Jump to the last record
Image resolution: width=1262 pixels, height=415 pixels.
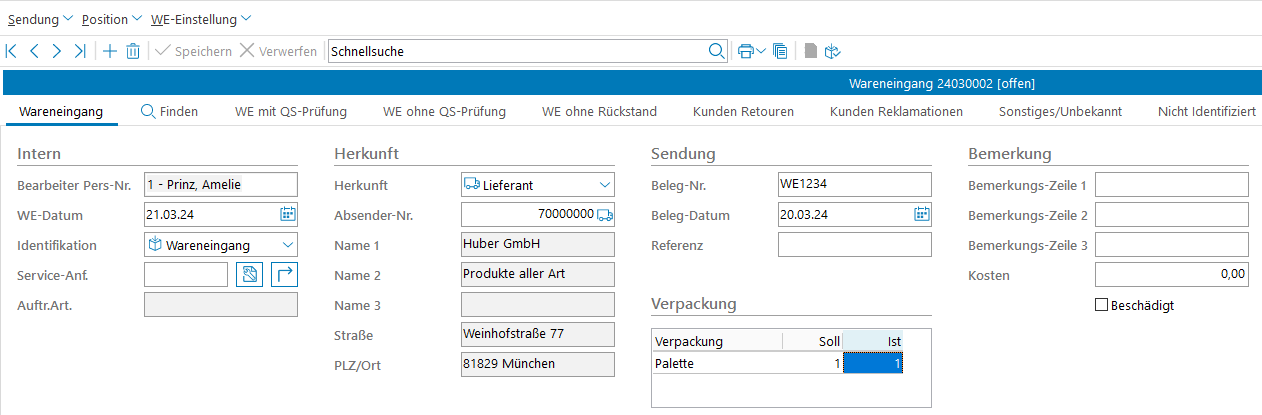click(80, 51)
